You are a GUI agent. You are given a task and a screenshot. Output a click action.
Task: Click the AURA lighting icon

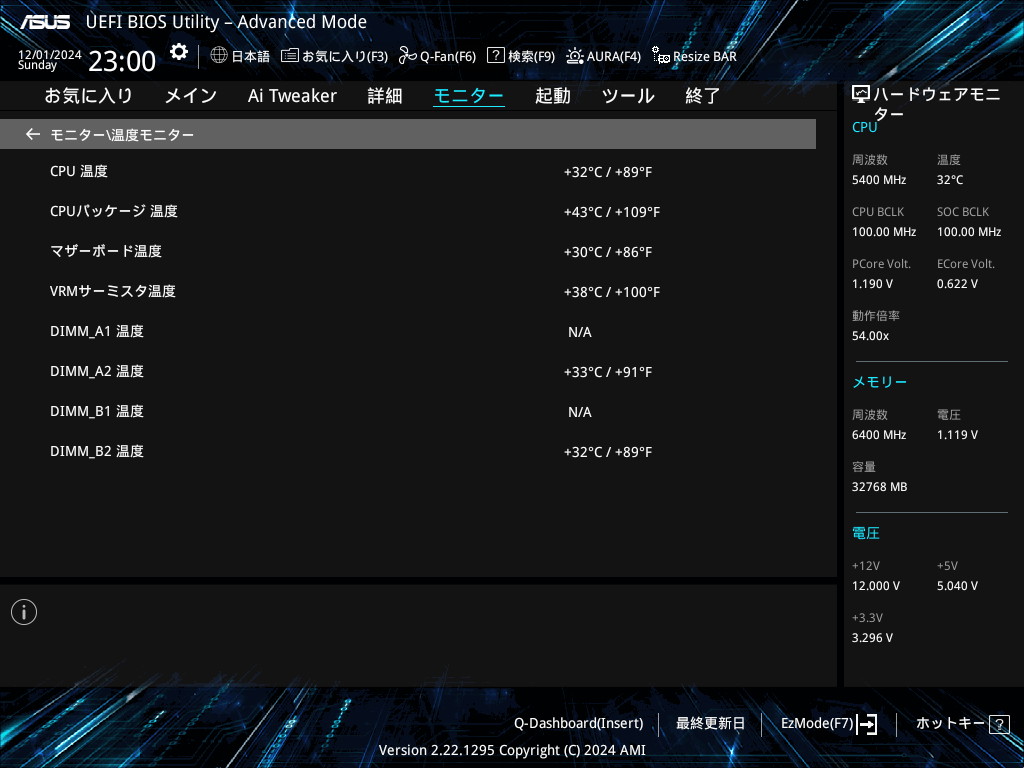[575, 56]
